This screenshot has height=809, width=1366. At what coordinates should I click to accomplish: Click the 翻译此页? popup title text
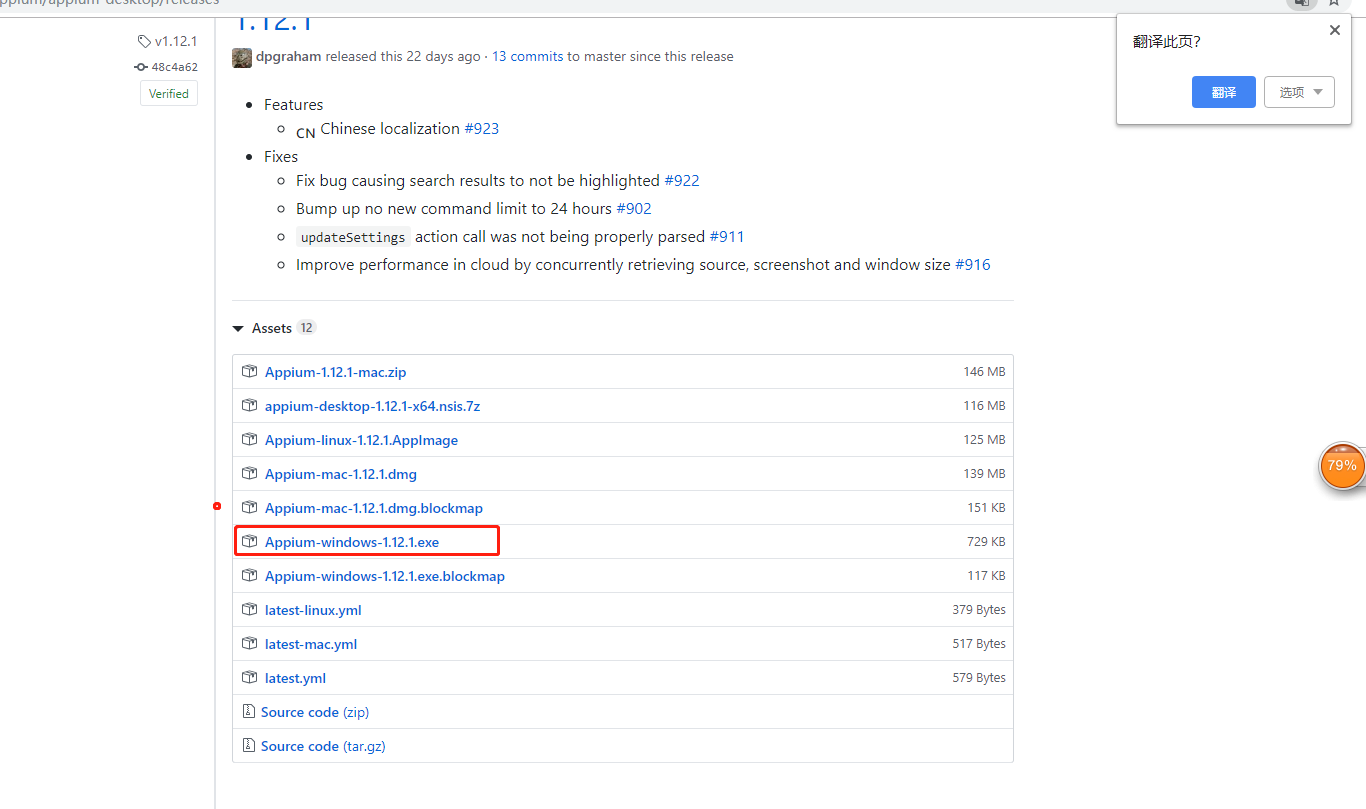(1166, 41)
